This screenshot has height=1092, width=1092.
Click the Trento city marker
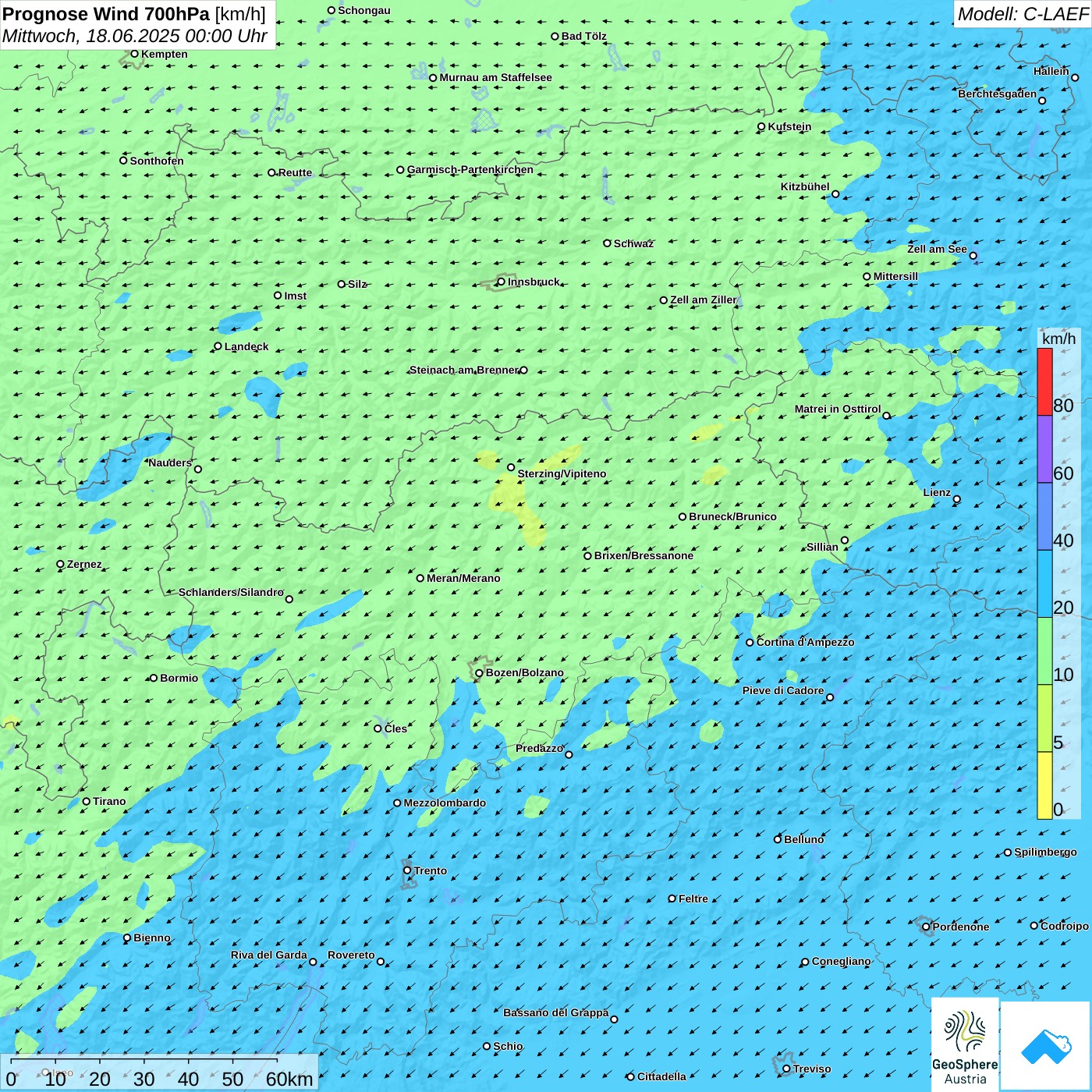coord(407,870)
